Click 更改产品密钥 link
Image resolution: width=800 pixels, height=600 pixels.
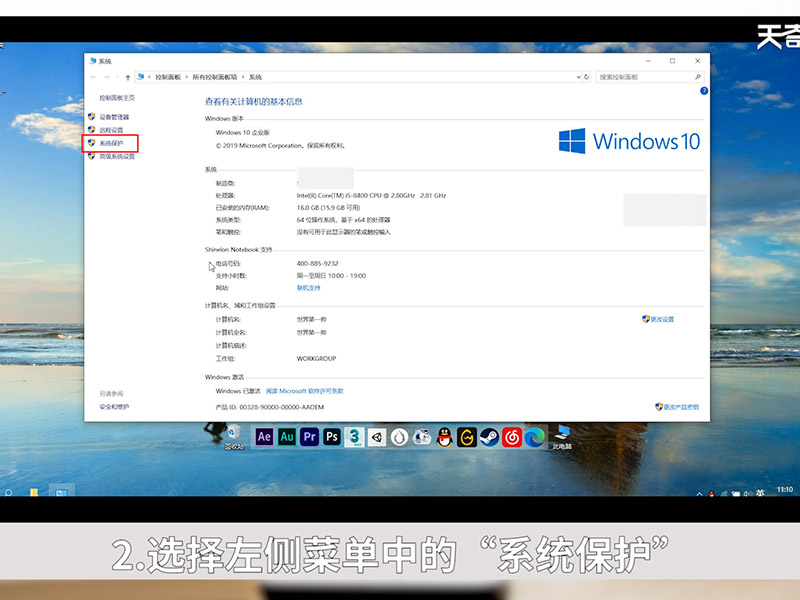[x=681, y=407]
